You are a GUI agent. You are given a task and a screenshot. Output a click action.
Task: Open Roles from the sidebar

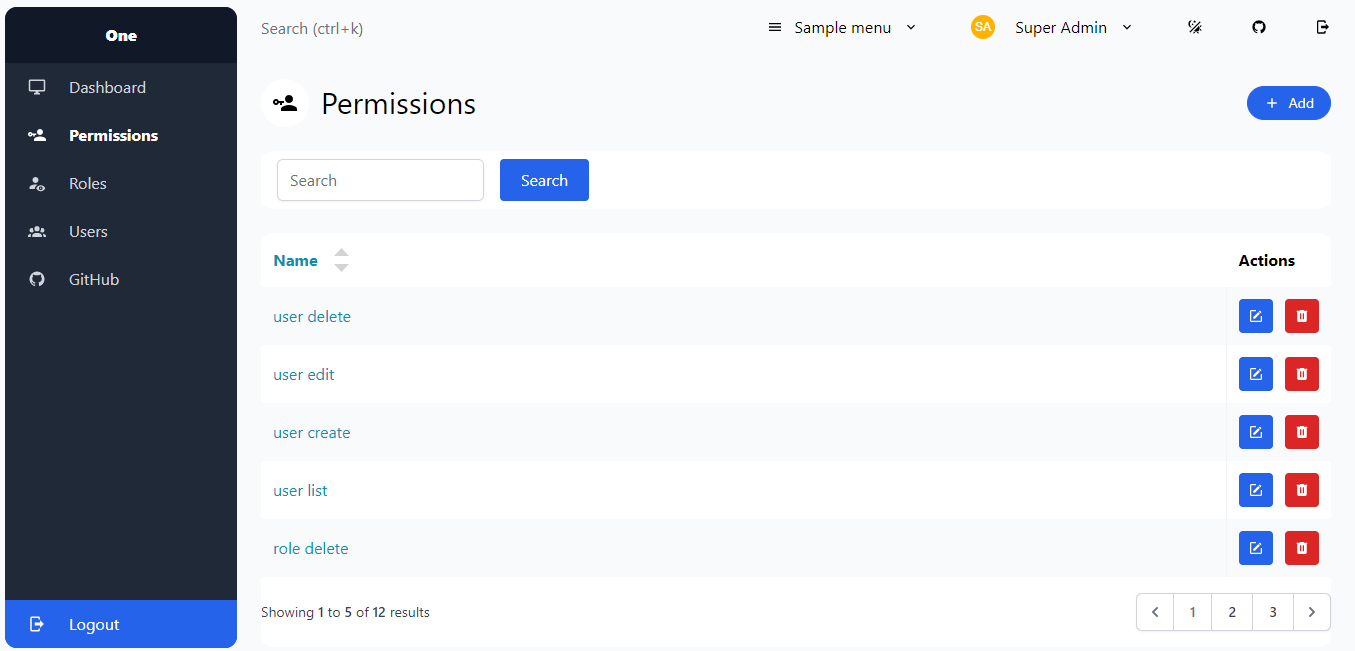(x=121, y=183)
